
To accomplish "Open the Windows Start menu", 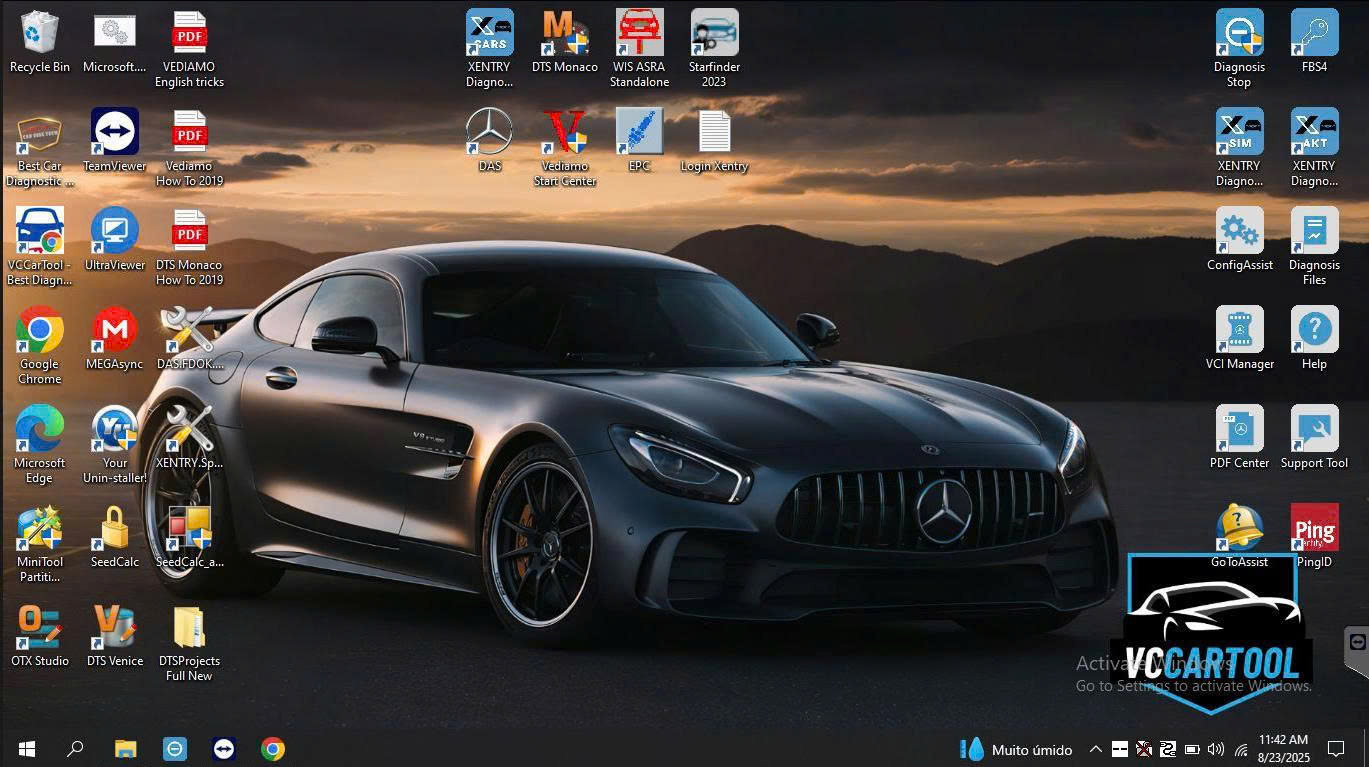I will (27, 749).
